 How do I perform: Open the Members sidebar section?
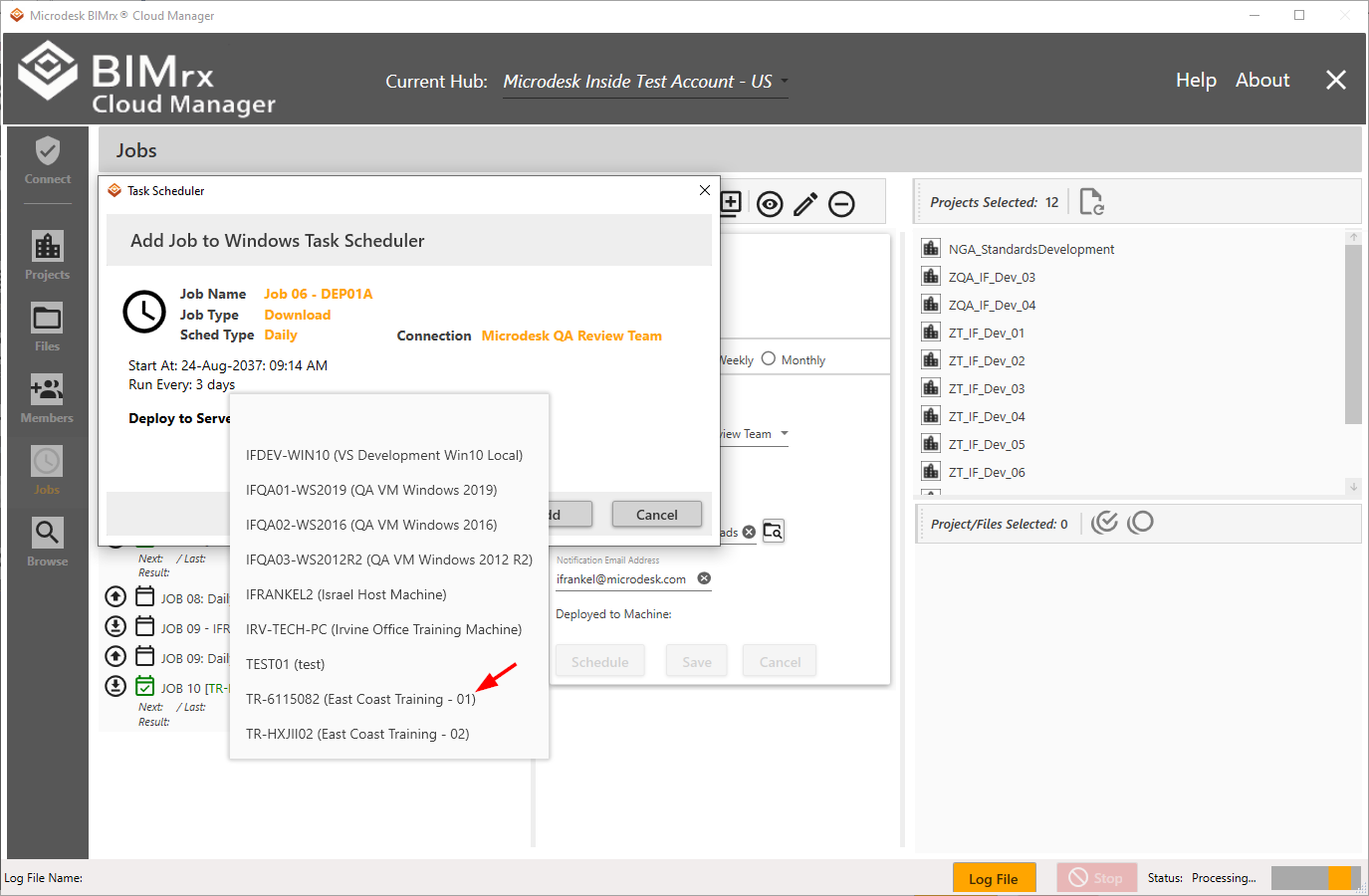(47, 398)
